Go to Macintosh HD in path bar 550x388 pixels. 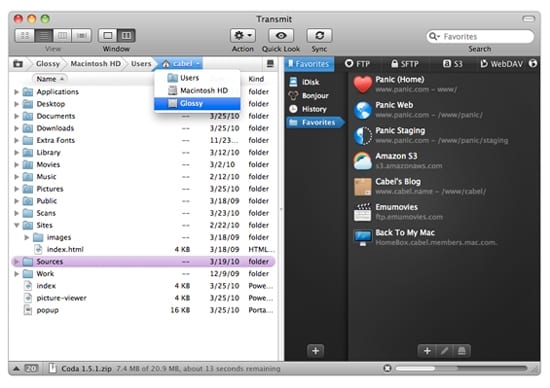pyautogui.click(x=95, y=63)
